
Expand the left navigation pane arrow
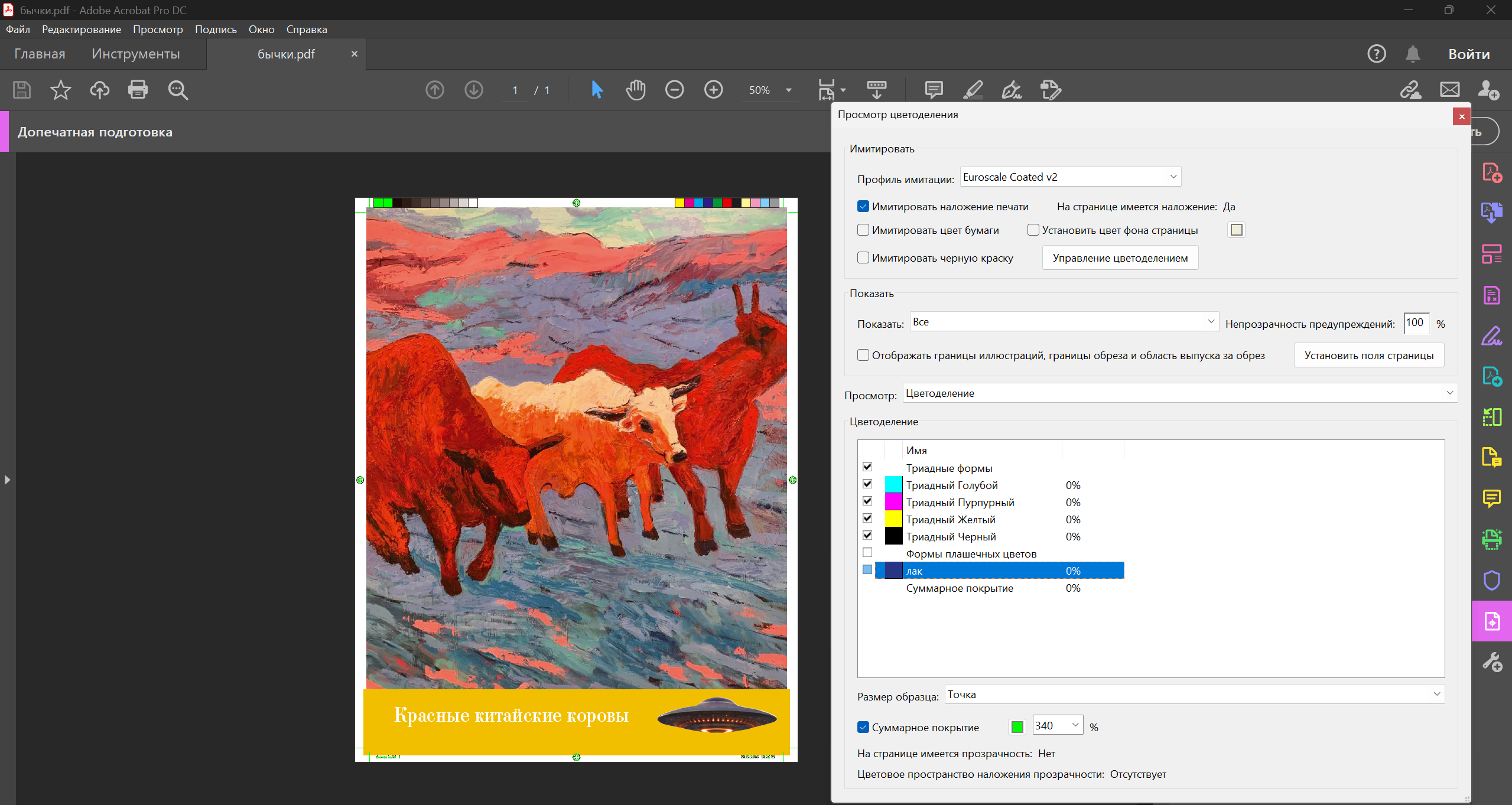7,480
